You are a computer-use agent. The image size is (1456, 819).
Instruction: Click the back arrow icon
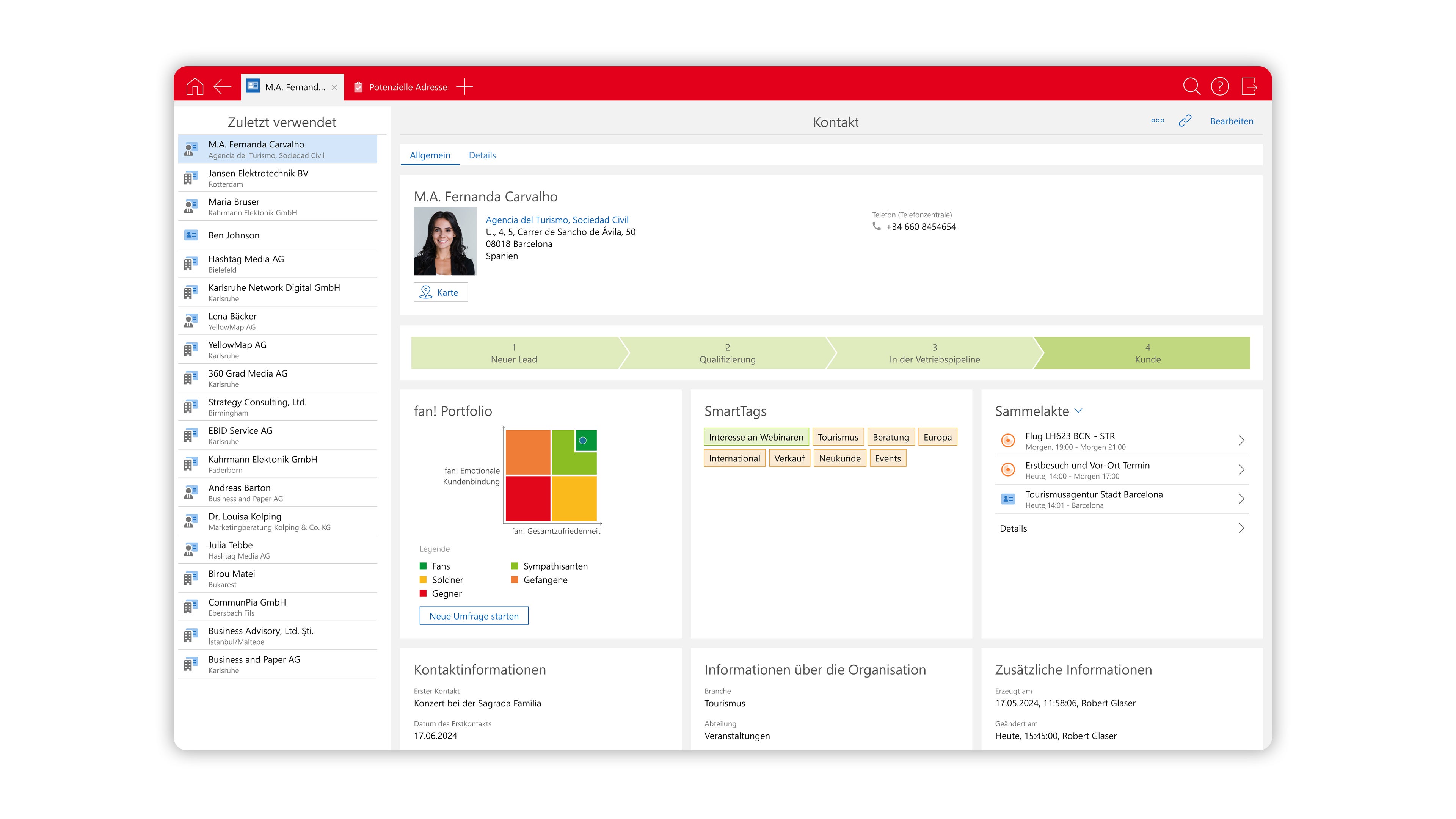[x=223, y=86]
